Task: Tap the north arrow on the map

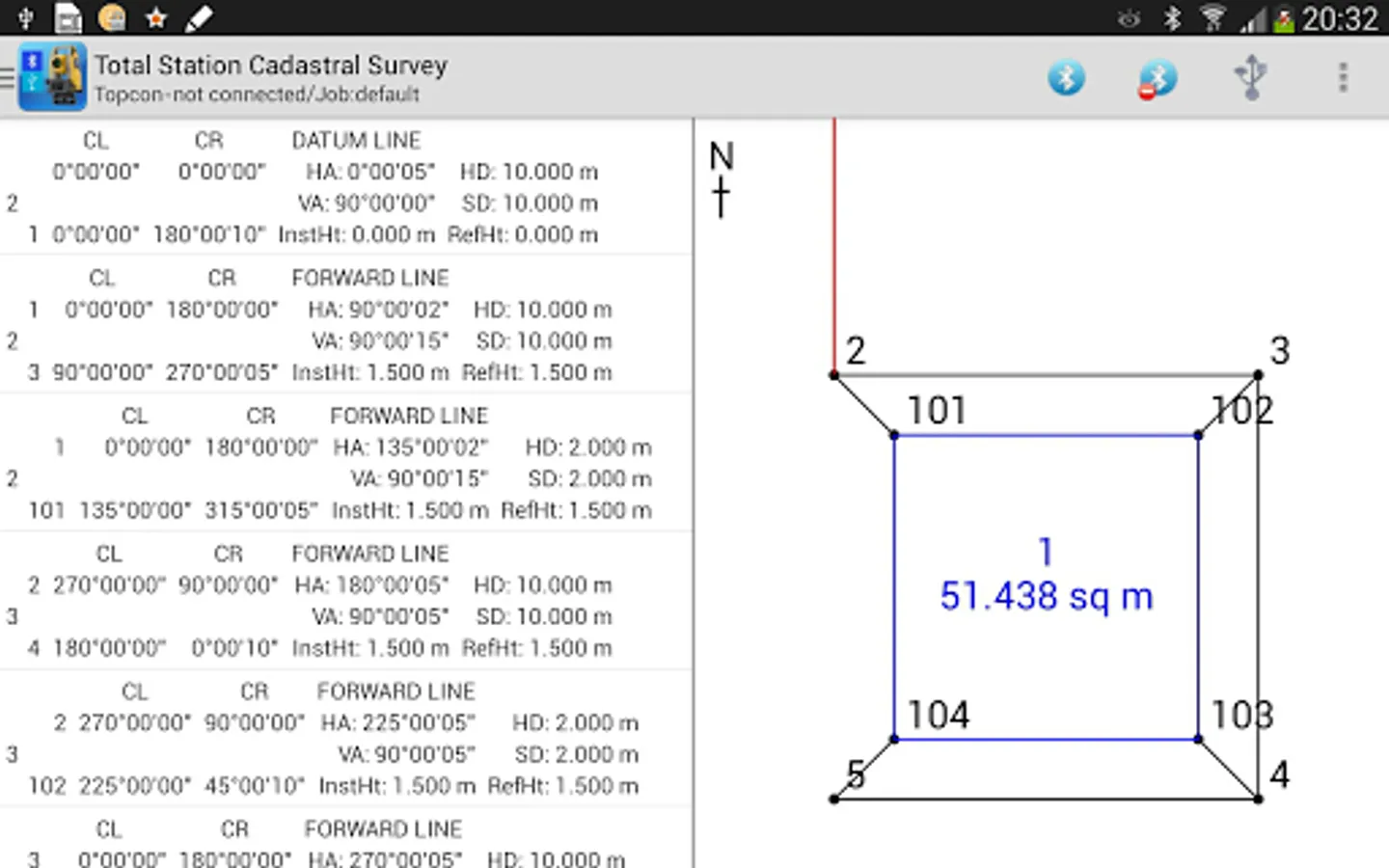Action: pyautogui.click(x=722, y=178)
